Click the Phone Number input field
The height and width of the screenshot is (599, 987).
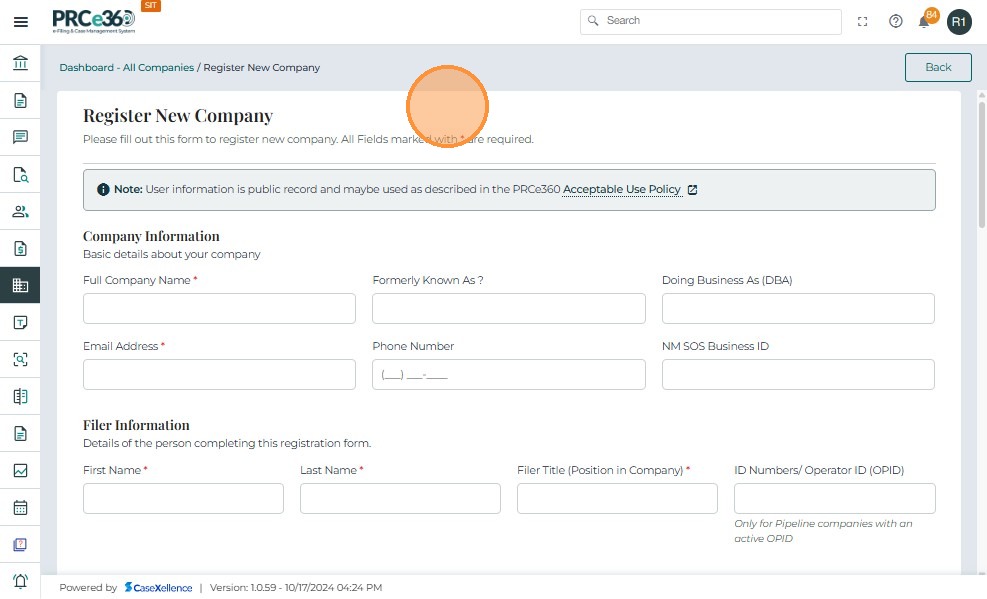click(508, 374)
